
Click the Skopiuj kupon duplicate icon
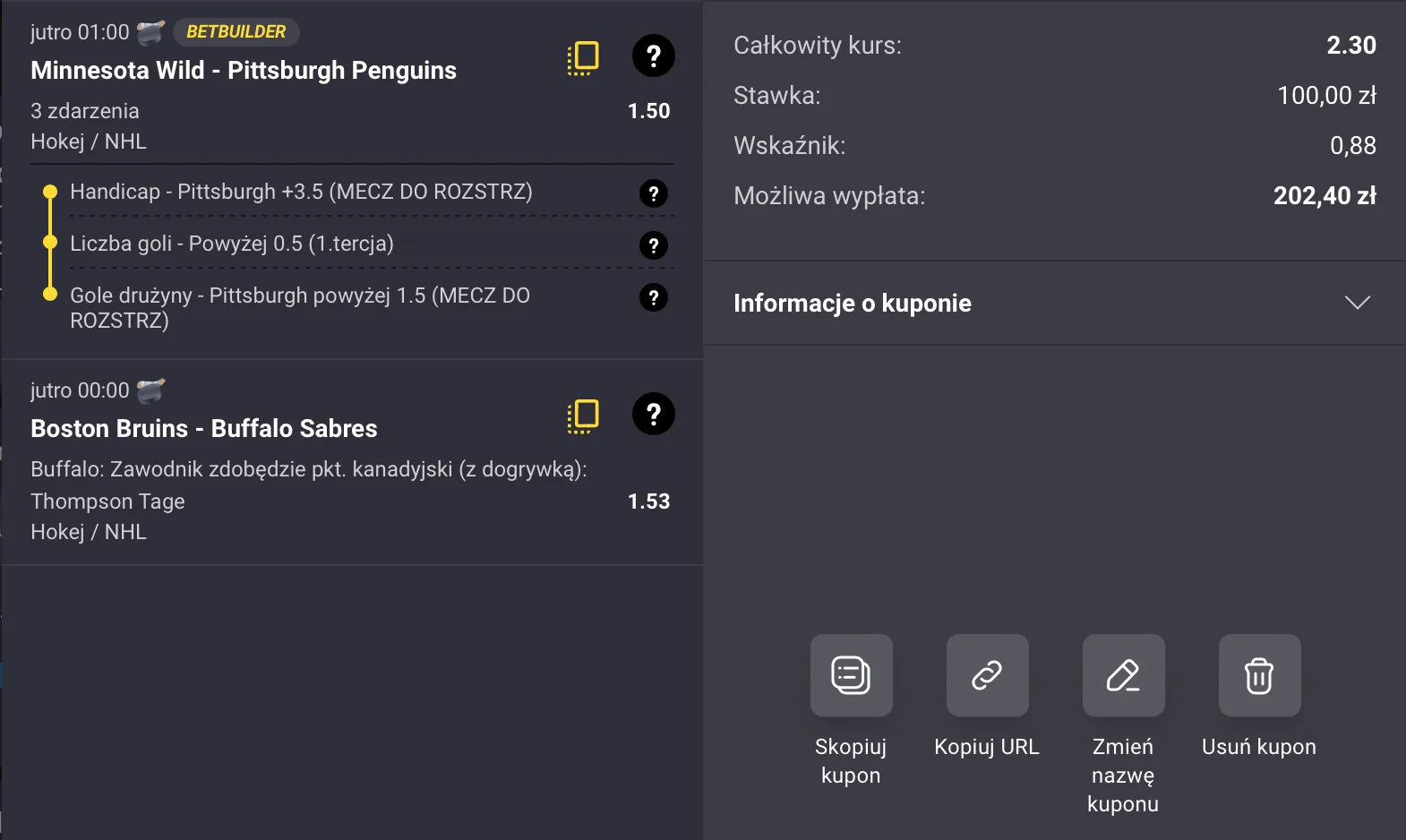click(851, 676)
